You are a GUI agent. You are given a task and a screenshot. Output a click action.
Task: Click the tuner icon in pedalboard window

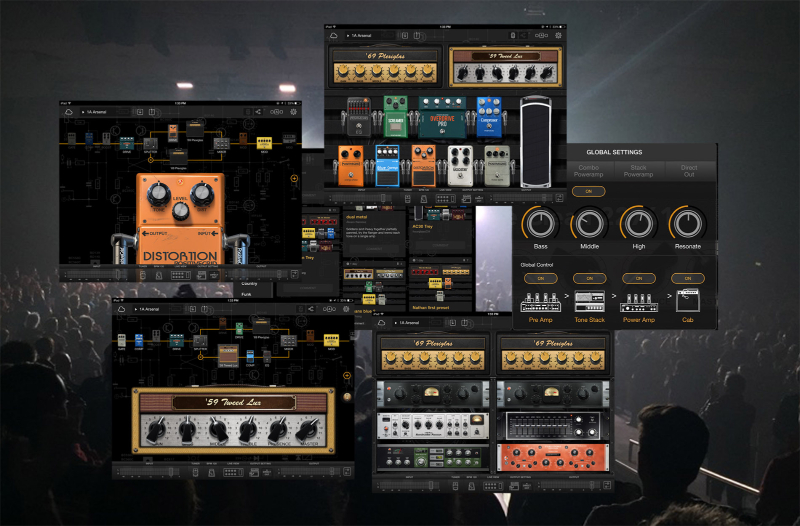tap(408, 199)
